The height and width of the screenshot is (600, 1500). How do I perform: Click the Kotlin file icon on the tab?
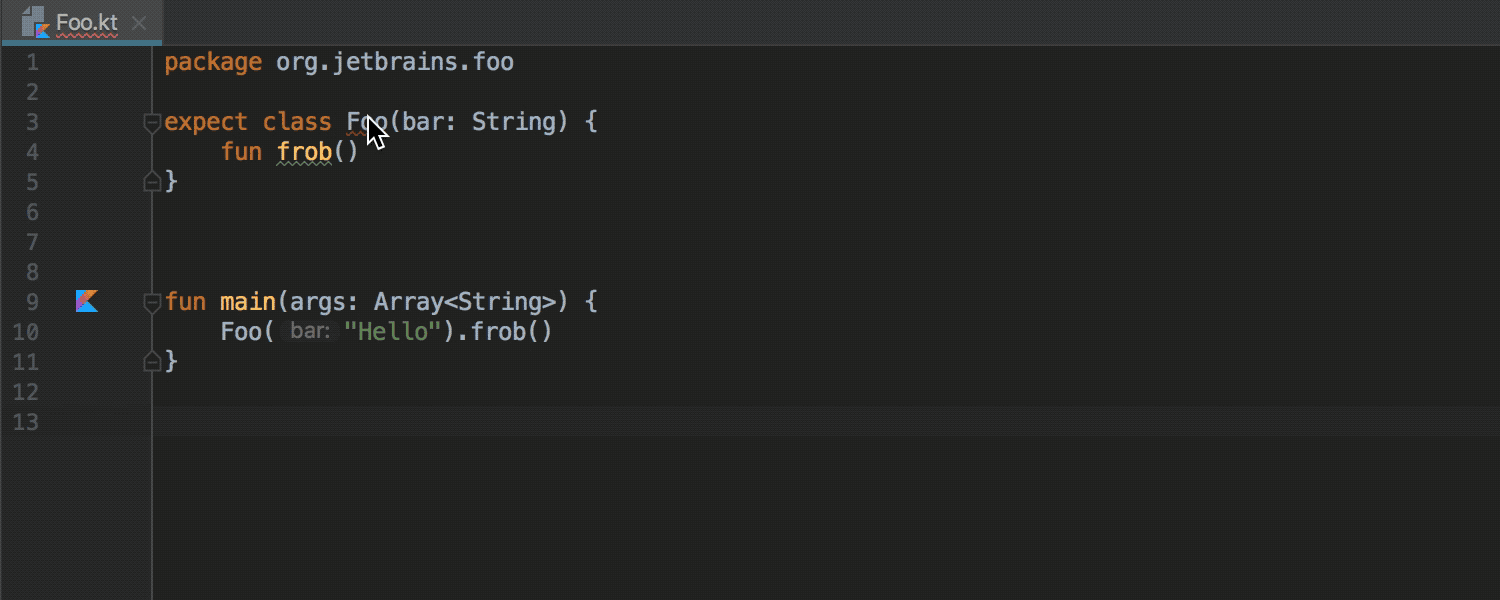[35, 21]
